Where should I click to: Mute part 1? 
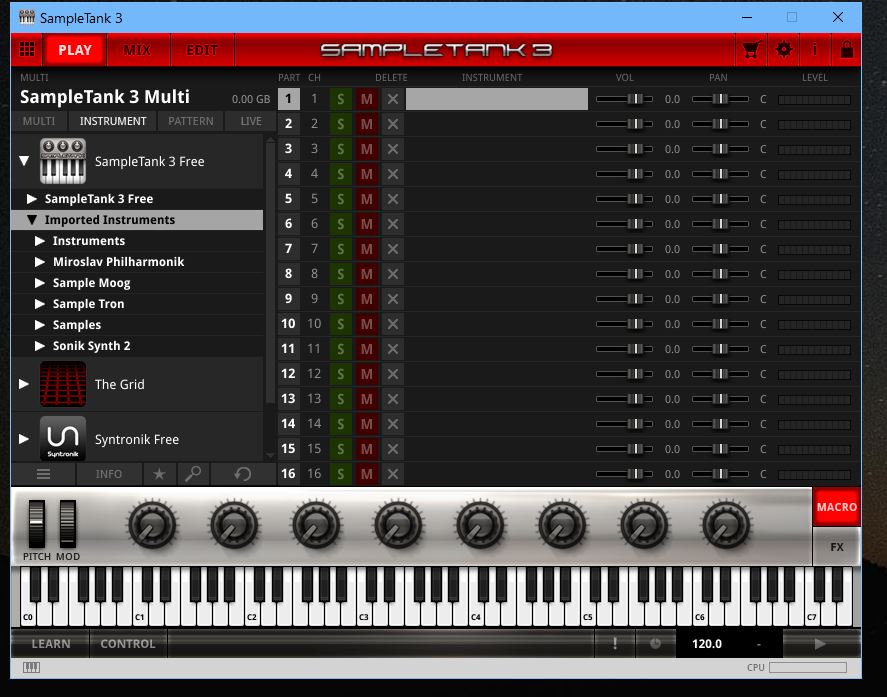(367, 99)
